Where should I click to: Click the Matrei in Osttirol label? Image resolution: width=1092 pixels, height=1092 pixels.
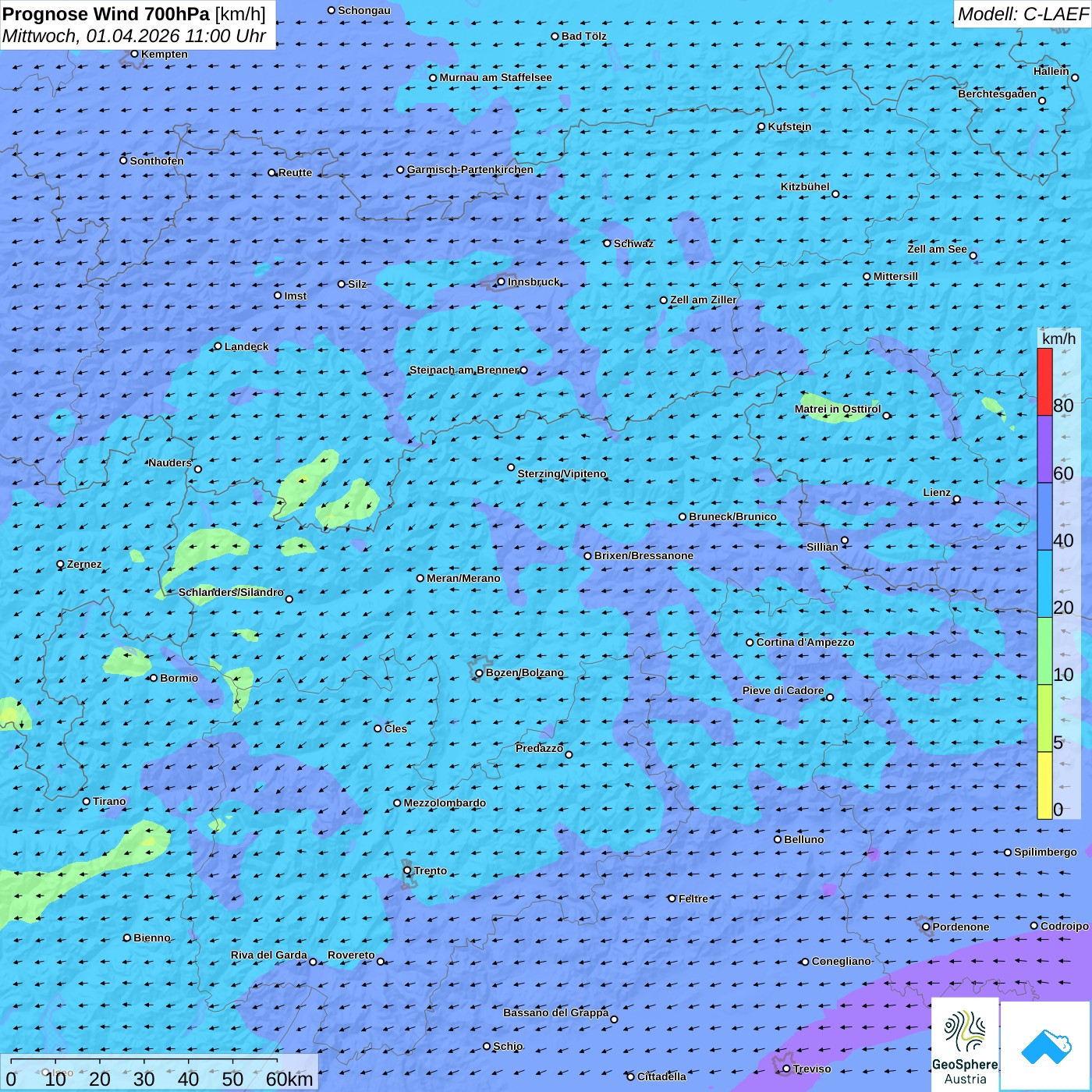coord(838,409)
